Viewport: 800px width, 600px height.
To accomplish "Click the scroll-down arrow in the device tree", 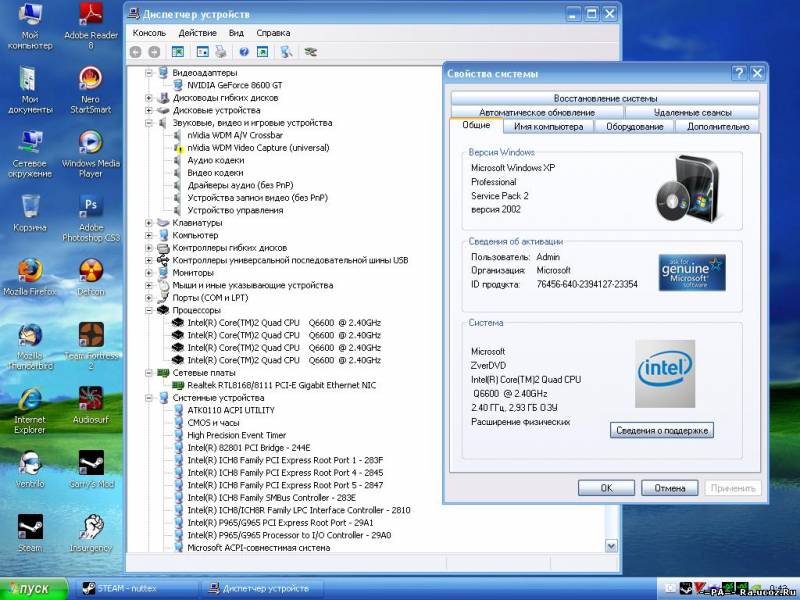I will tap(611, 546).
